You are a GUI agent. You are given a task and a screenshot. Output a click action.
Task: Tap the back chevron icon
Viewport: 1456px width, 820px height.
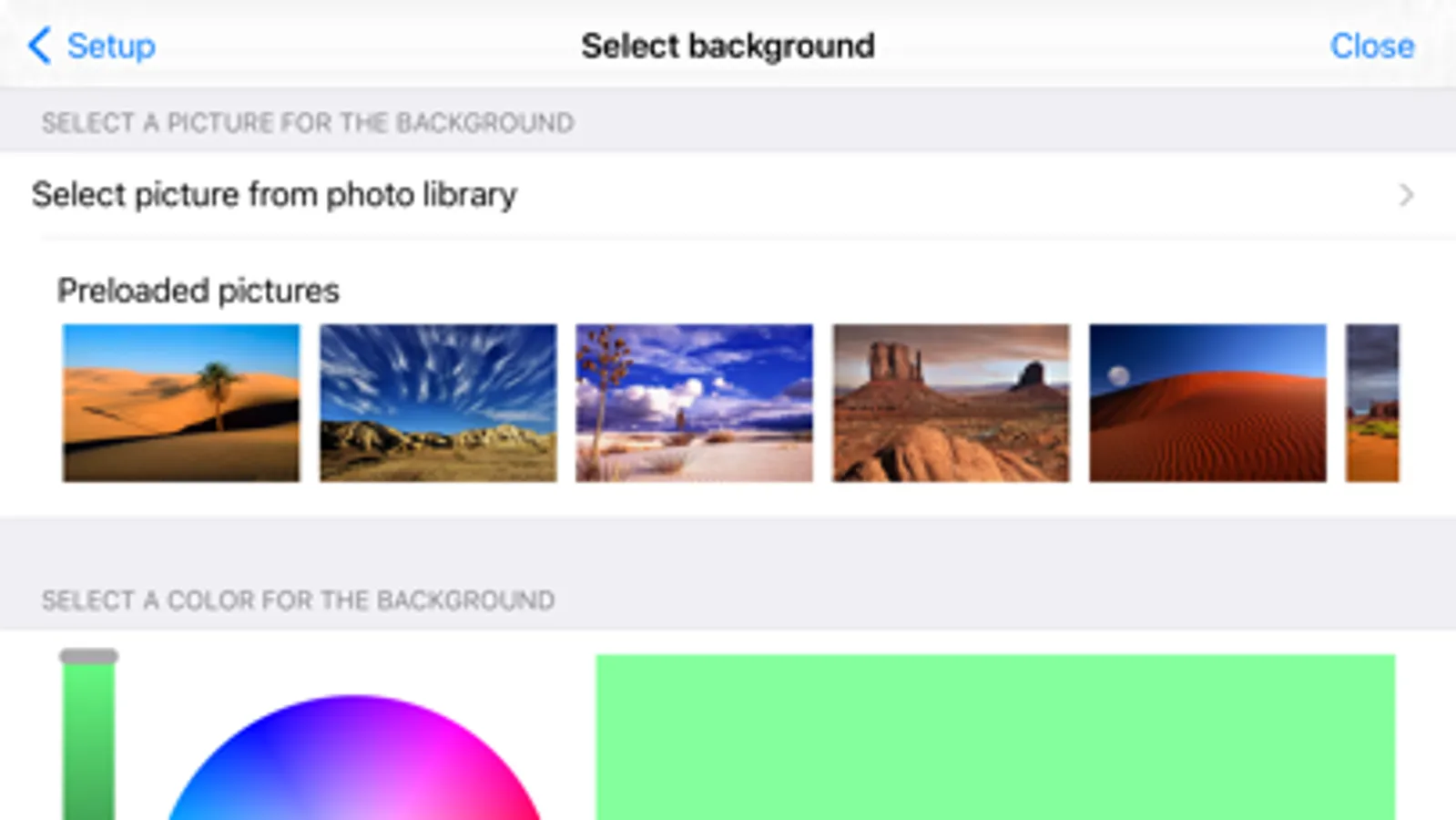tap(39, 46)
